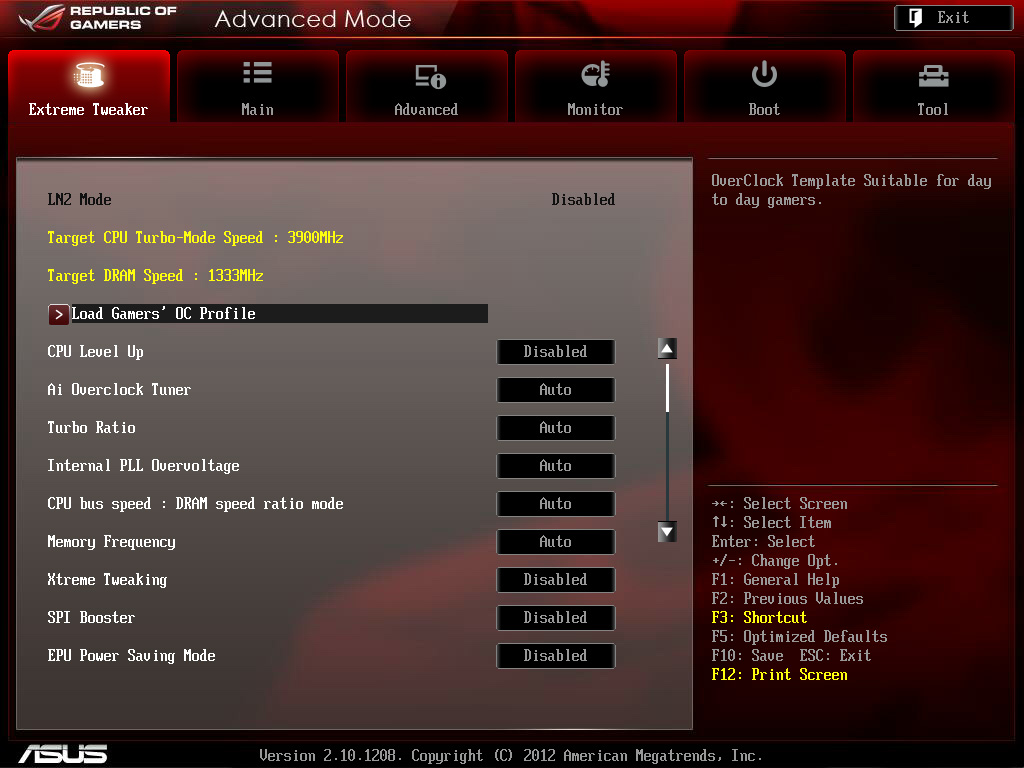Click the Extreme Tweaker chip icon
1024x768 pixels.
pyautogui.click(x=89, y=74)
